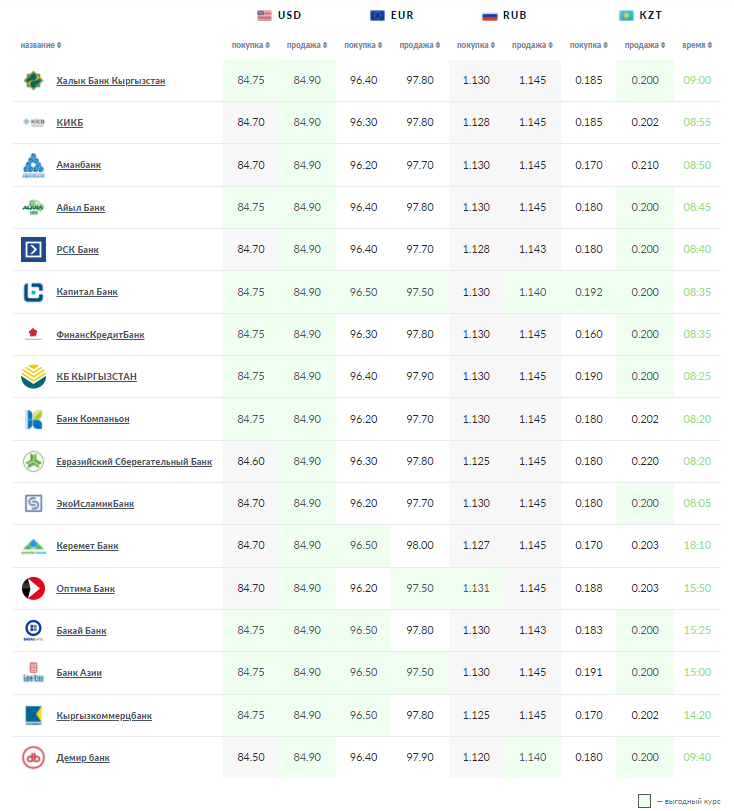Open the ФинансКредитБанк link
Viewport: 734px width, 811px height.
pyautogui.click(x=100, y=335)
